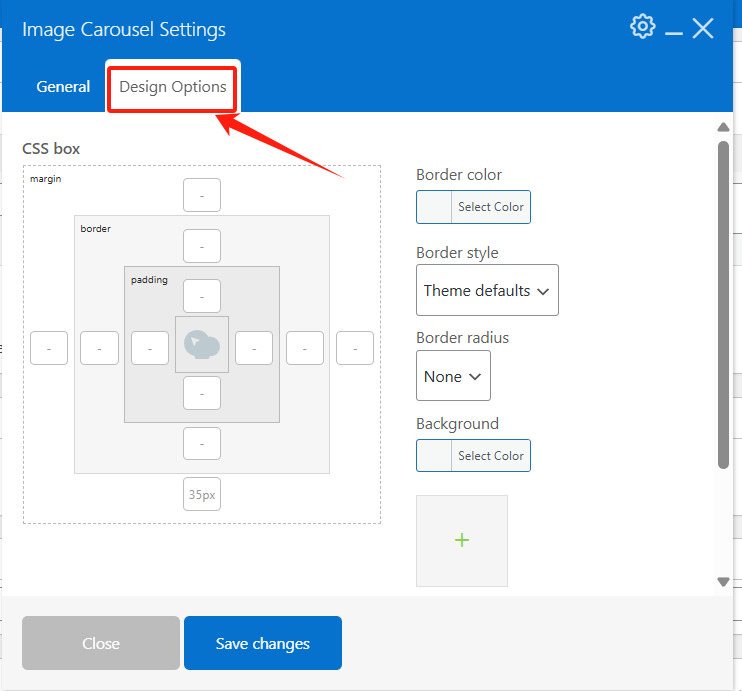Close panel with the X icon
The image size is (742, 691).
703,28
